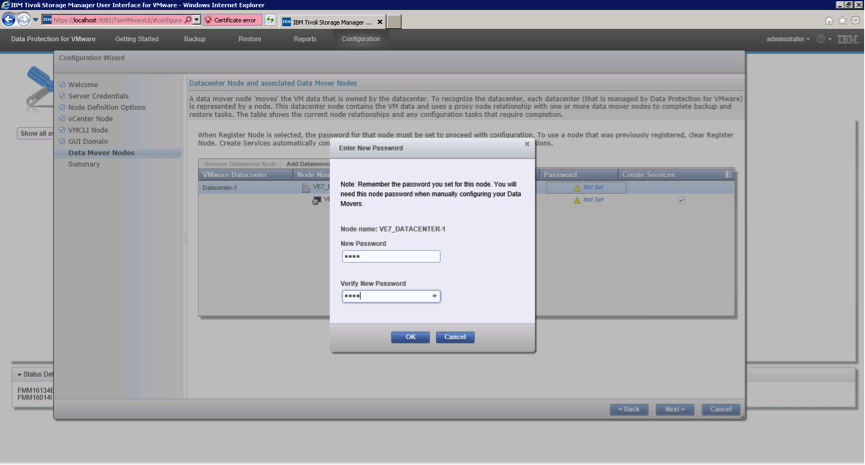Image resolution: width=865 pixels, height=465 pixels.
Task: Click the address bar URL field
Action: point(118,20)
